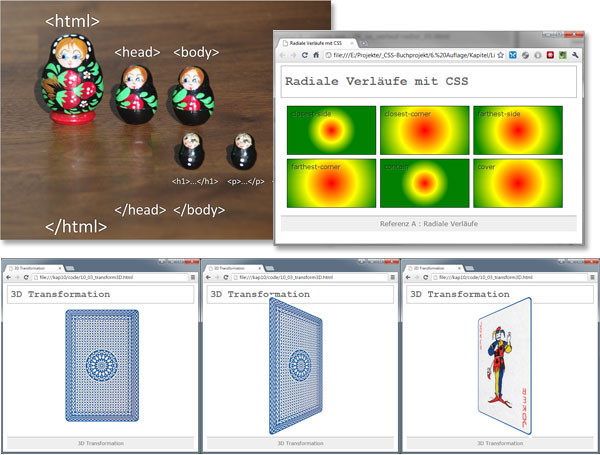Screen dimensions: 600x455
Task: Click the red extension icon in the toolbar
Action: tap(550, 55)
